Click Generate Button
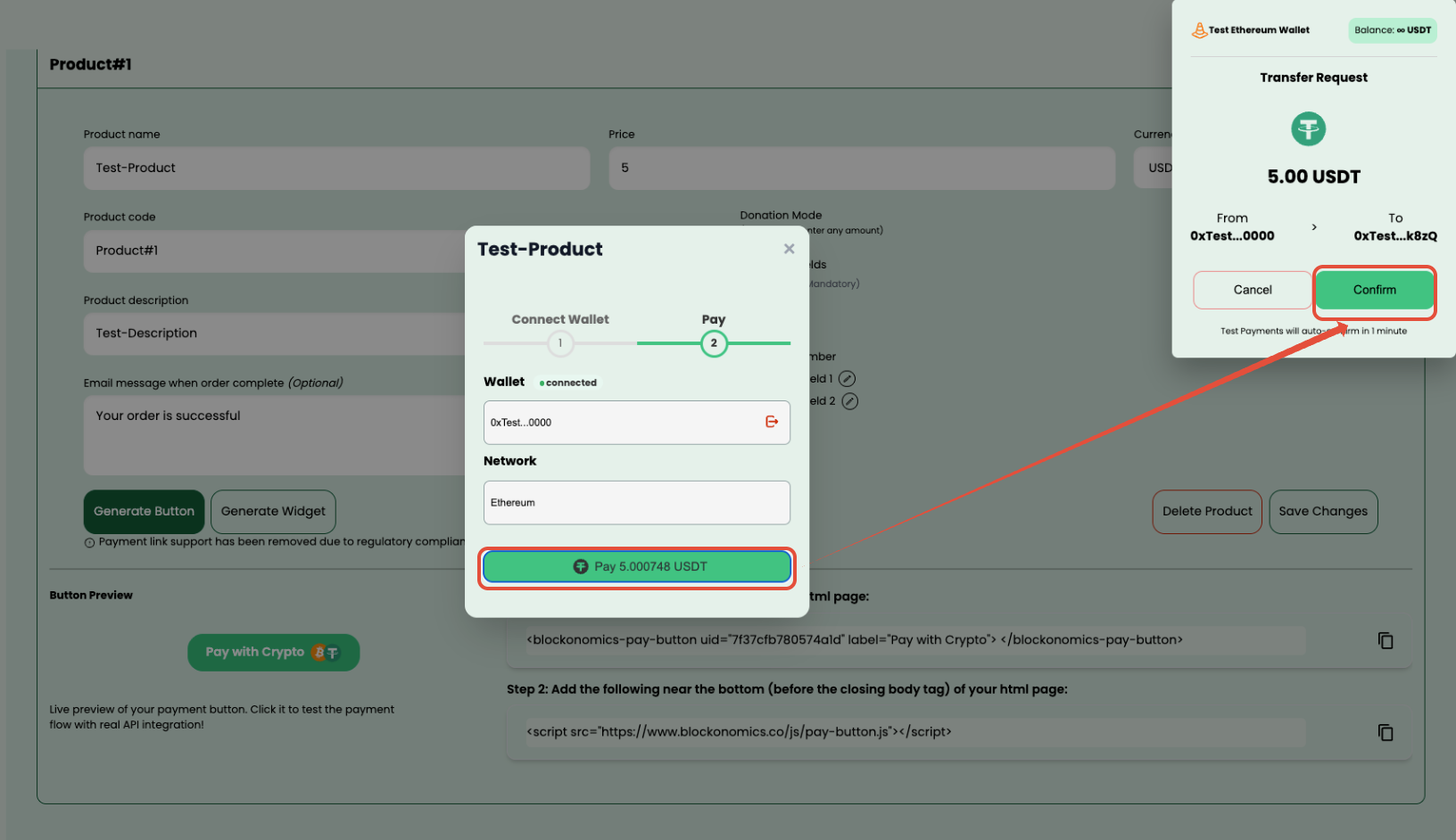Image resolution: width=1456 pixels, height=840 pixels. click(x=144, y=512)
